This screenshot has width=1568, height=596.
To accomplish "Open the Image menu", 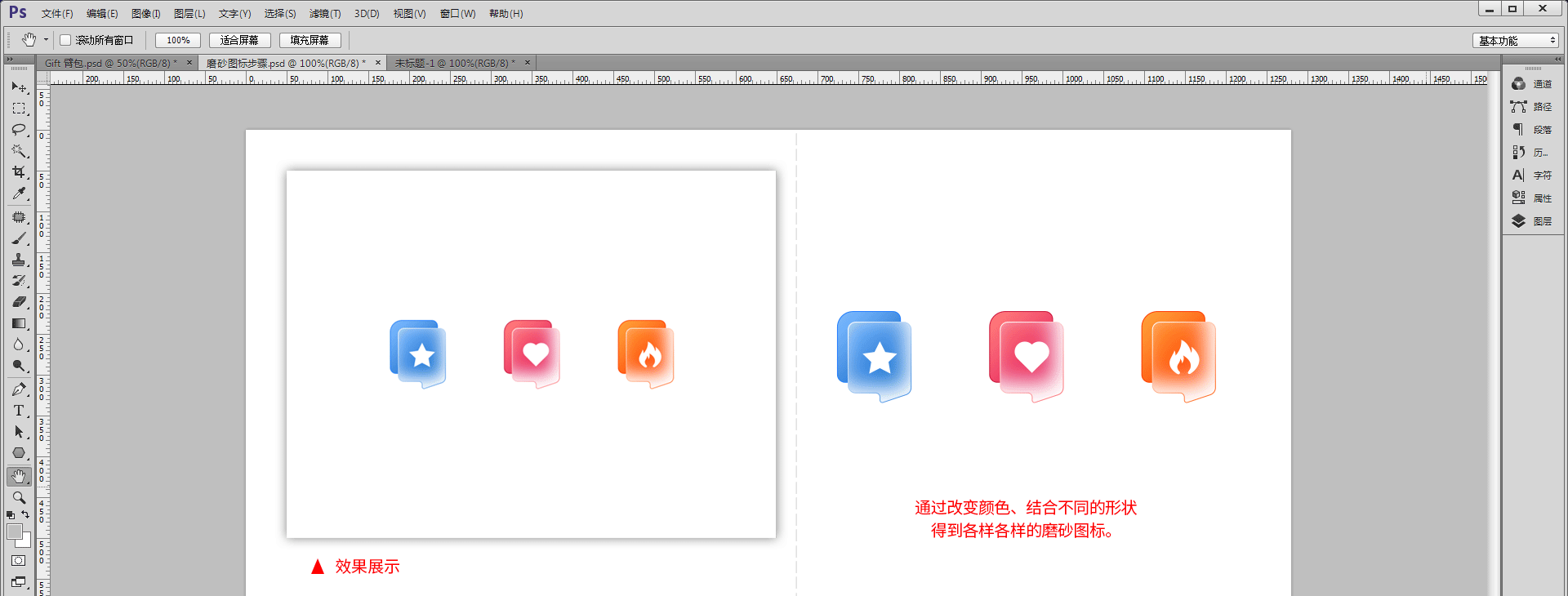I will 146,14.
